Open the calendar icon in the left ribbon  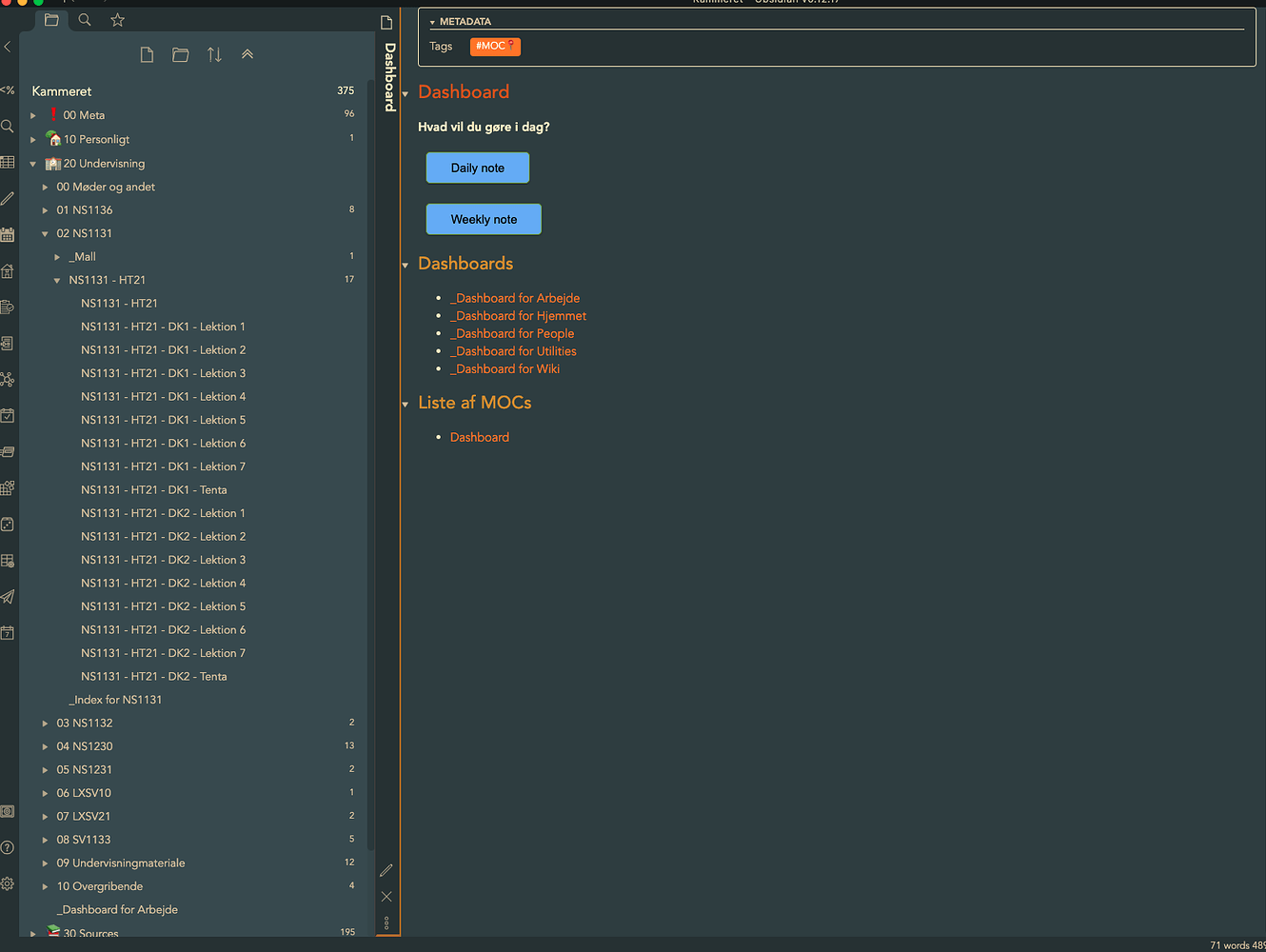(8, 234)
